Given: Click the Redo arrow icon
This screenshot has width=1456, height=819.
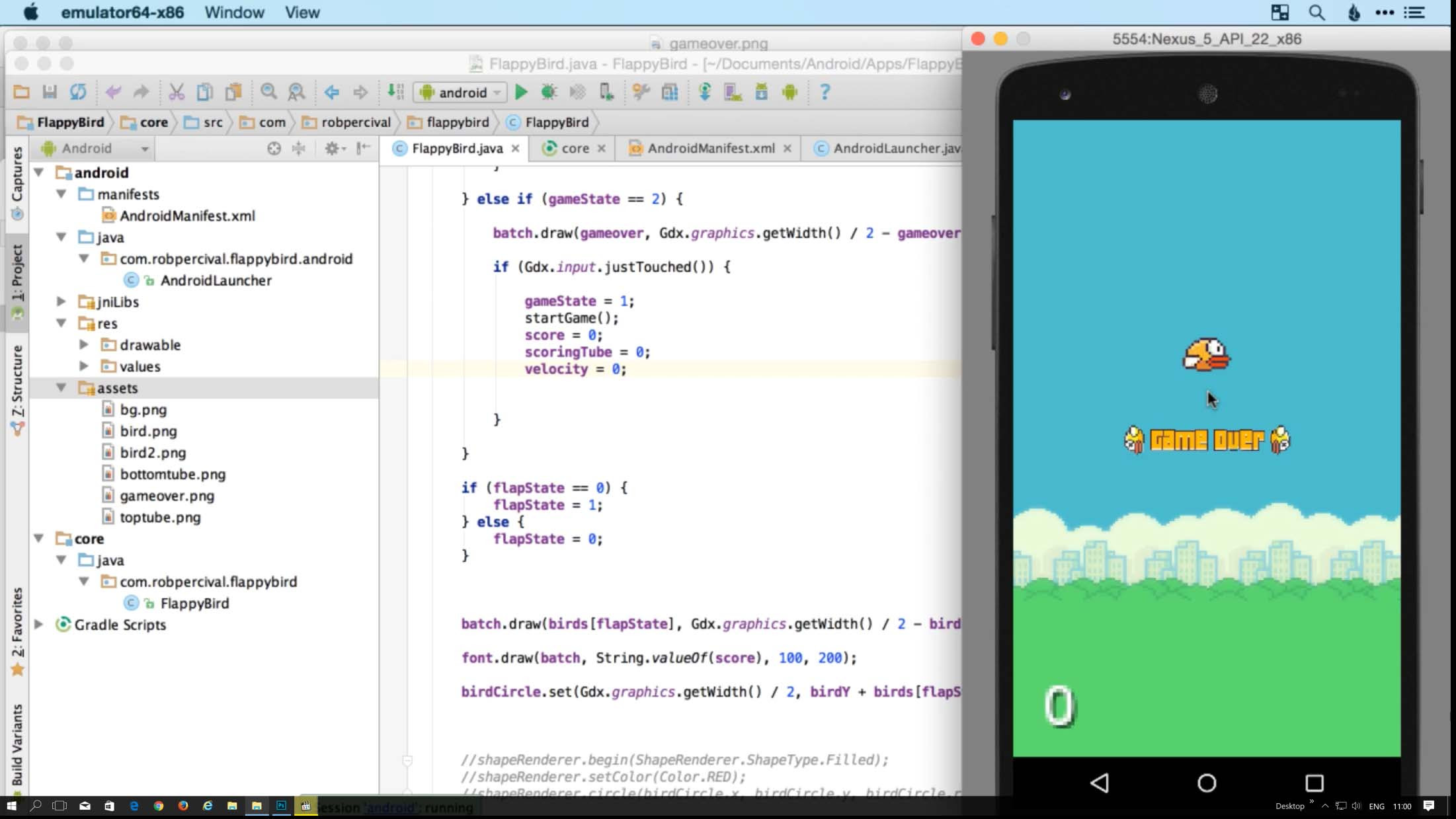Looking at the screenshot, I should [141, 92].
